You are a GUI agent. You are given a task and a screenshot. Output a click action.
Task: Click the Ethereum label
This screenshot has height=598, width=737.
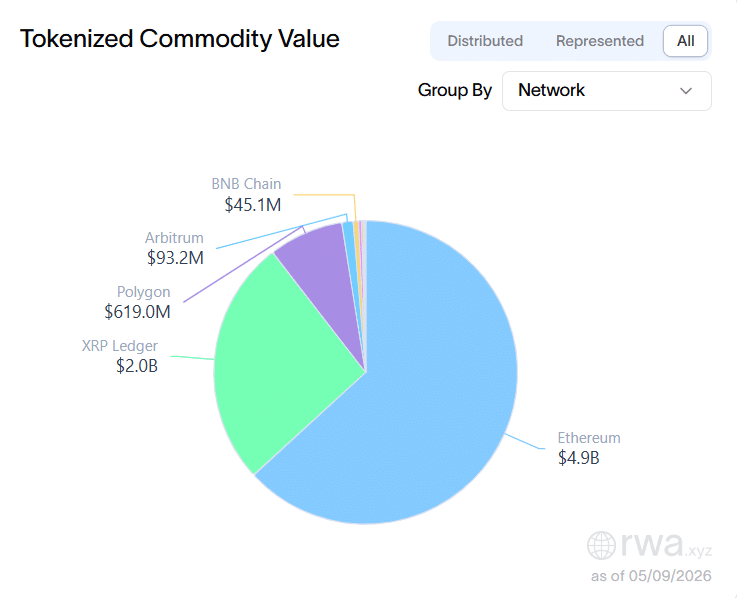[588, 438]
